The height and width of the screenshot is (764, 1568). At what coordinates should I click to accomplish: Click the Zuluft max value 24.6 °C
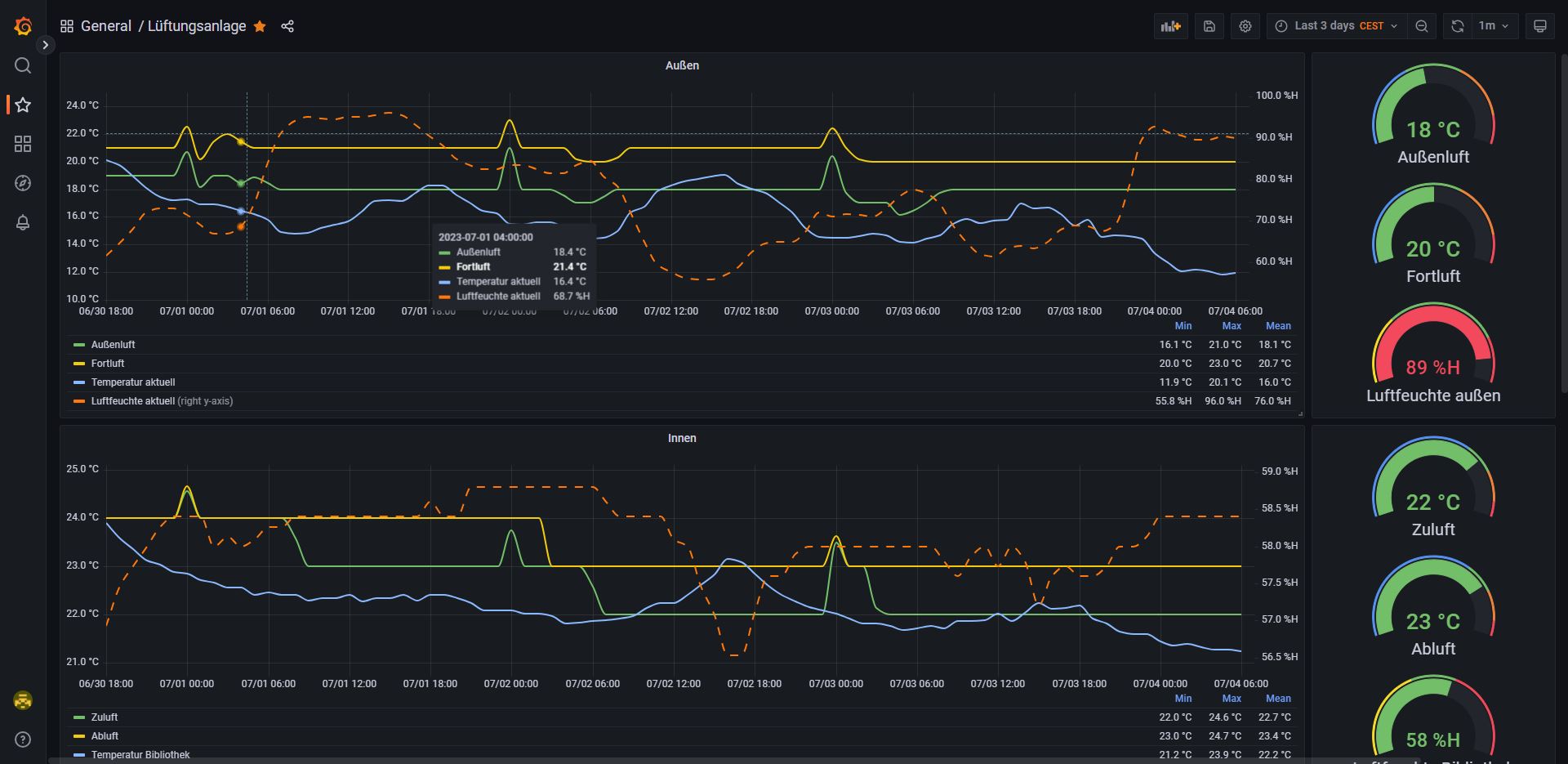1225,717
